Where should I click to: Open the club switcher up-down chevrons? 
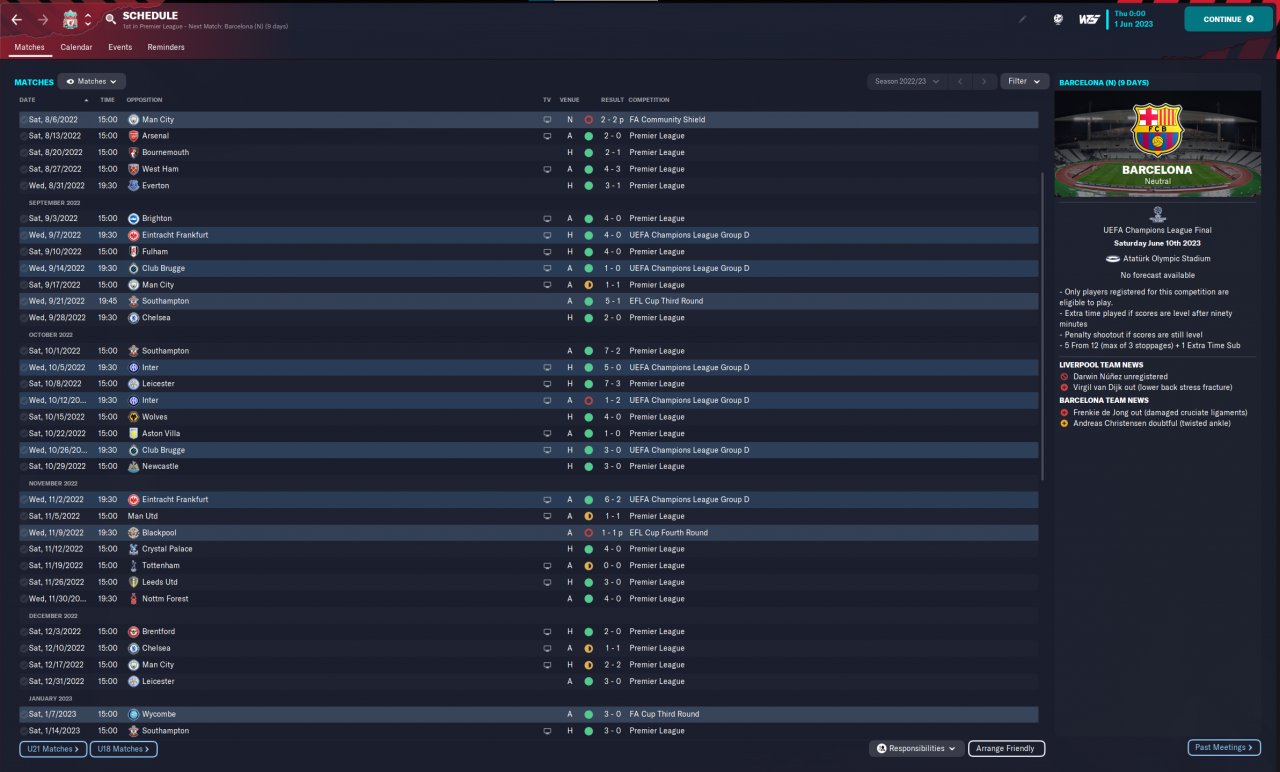point(87,19)
